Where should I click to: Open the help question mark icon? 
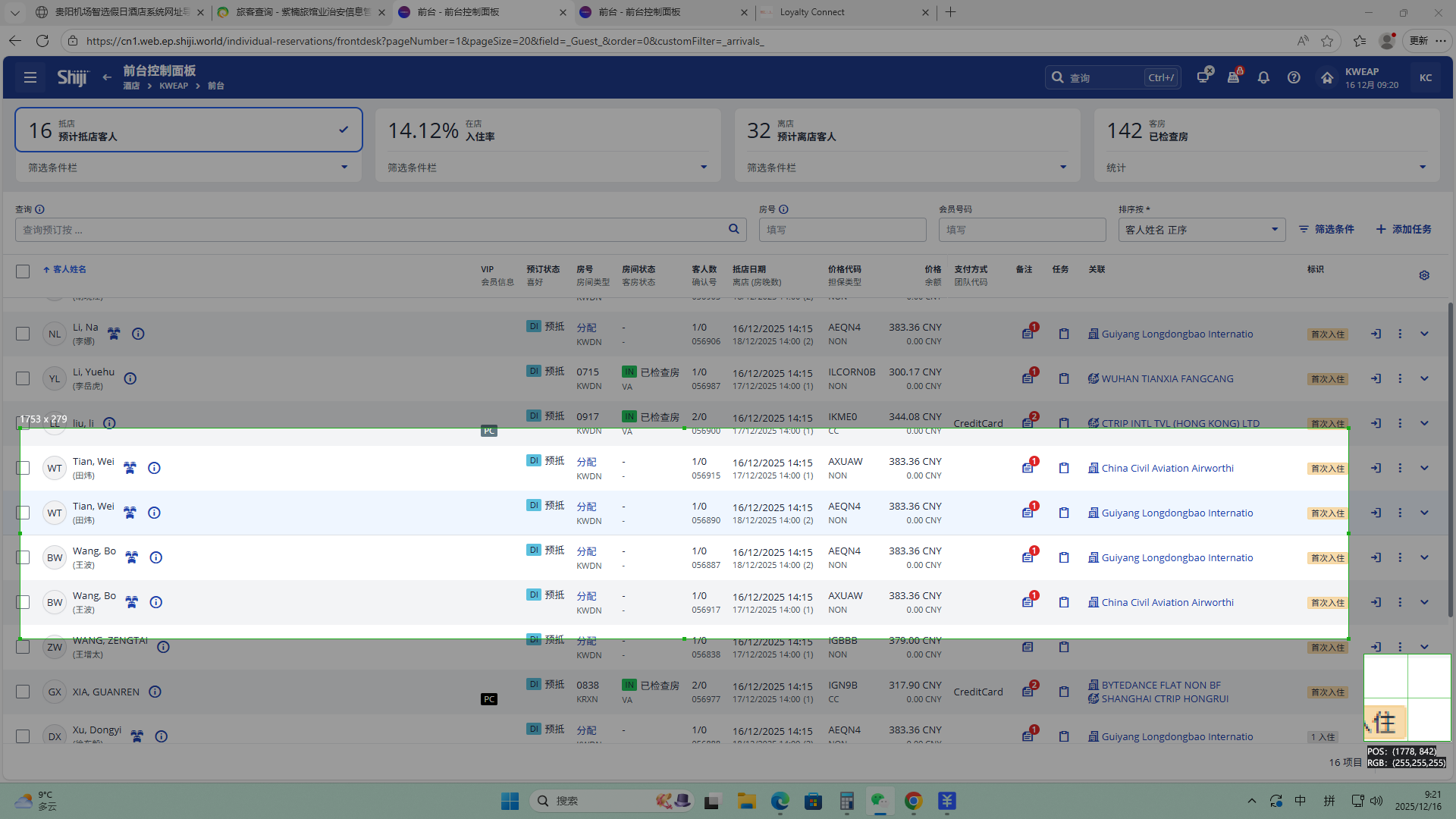[1294, 77]
